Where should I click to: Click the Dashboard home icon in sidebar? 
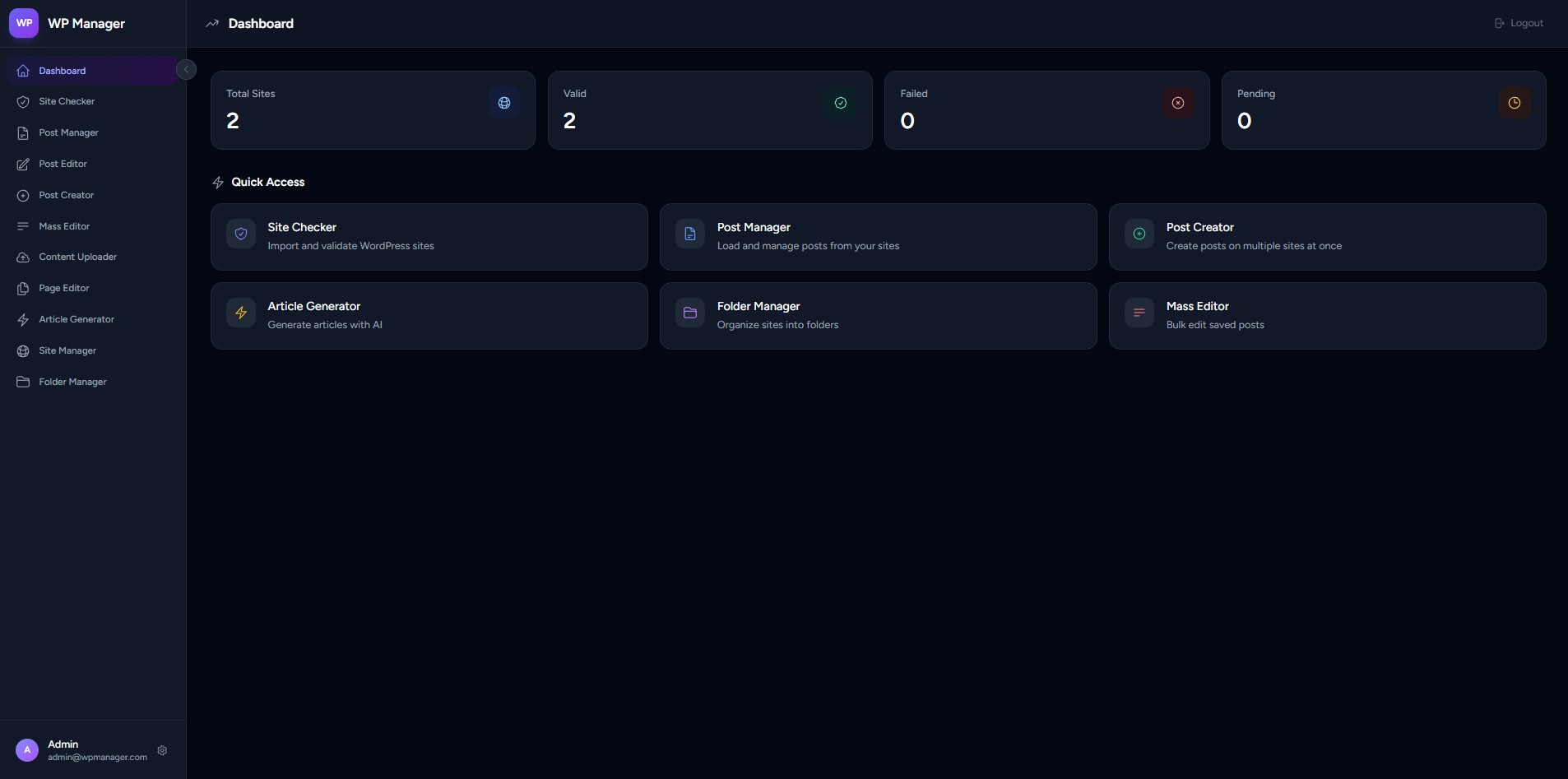(23, 71)
